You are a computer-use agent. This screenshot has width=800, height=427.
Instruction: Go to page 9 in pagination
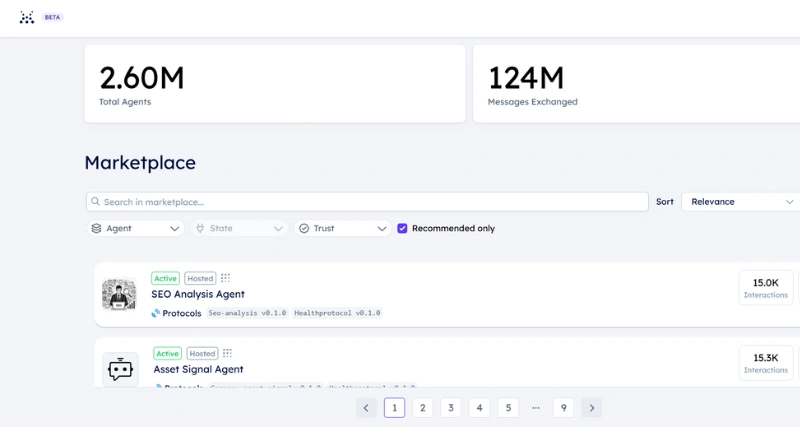coord(564,408)
